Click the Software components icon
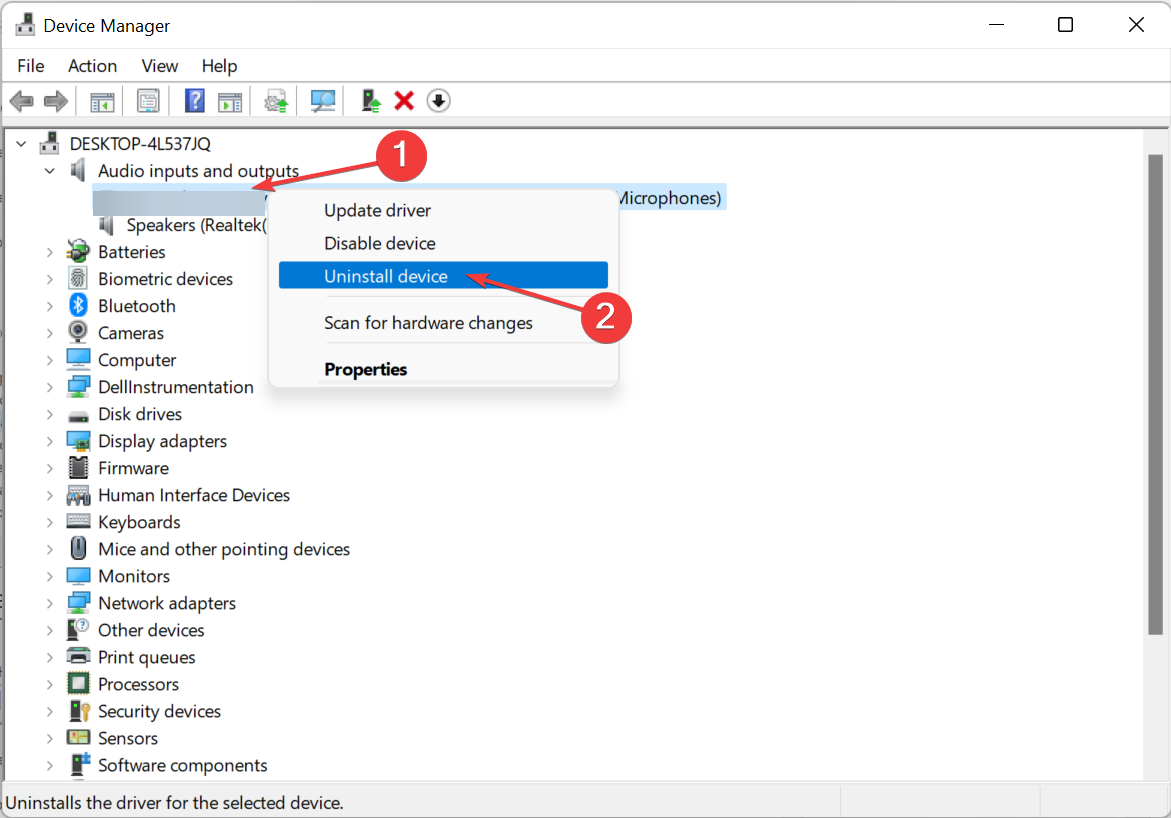Screen dimensions: 1171x818 pyautogui.click(x=79, y=764)
